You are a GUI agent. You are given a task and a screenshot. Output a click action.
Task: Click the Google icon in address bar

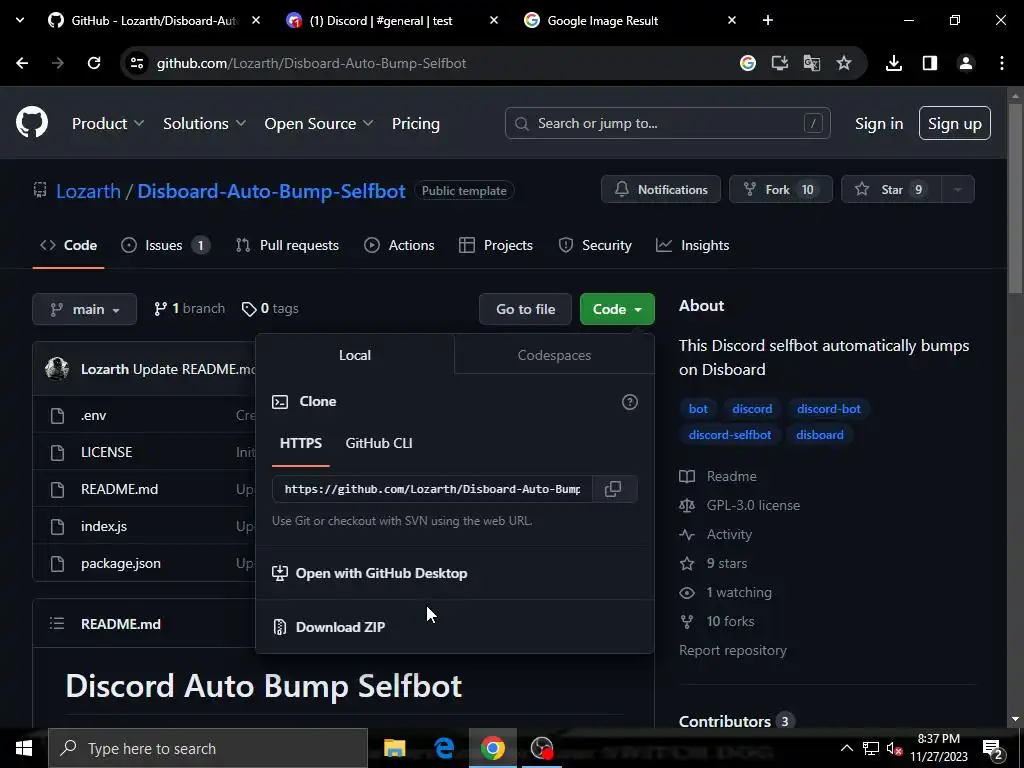coord(748,63)
